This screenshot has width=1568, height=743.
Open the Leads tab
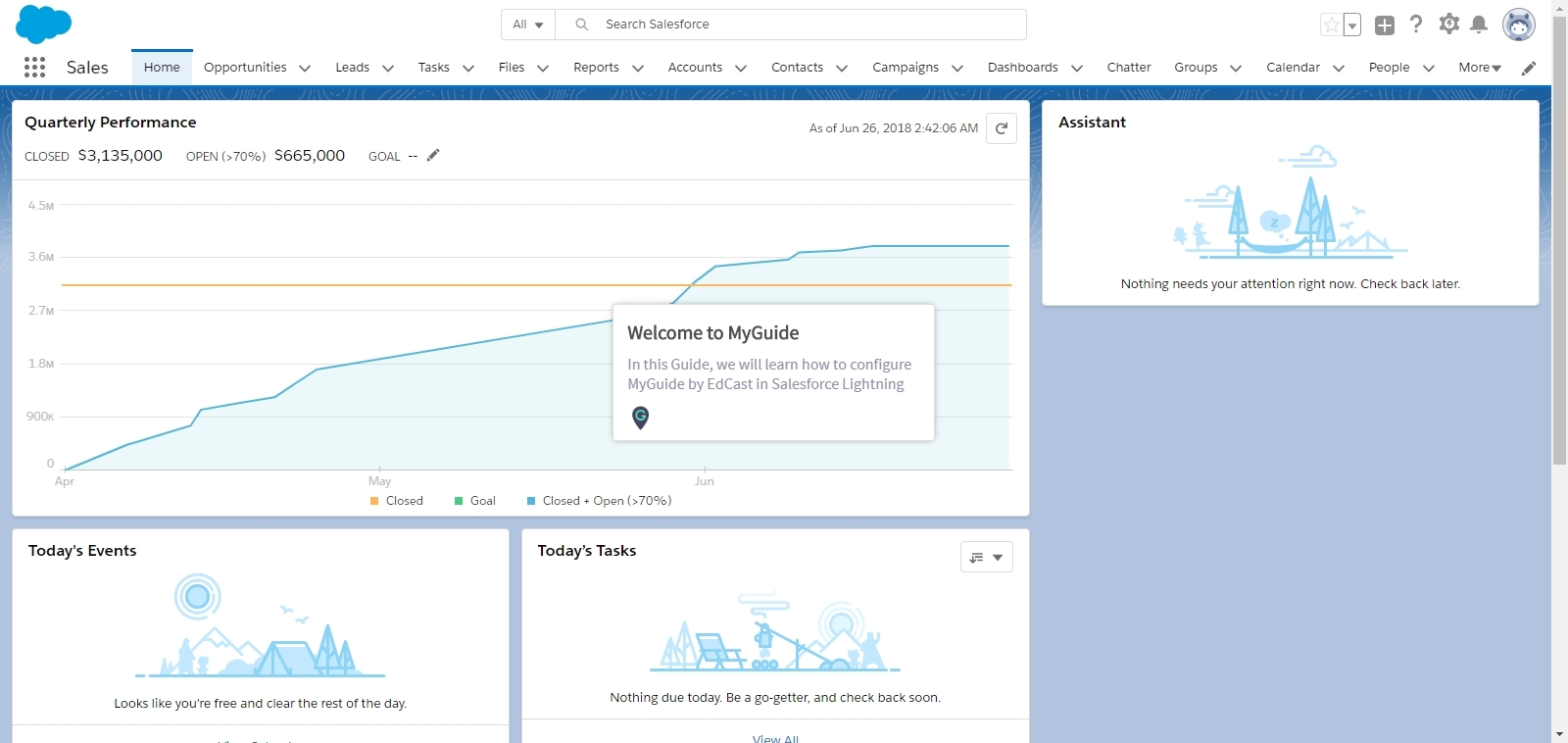[x=352, y=68]
